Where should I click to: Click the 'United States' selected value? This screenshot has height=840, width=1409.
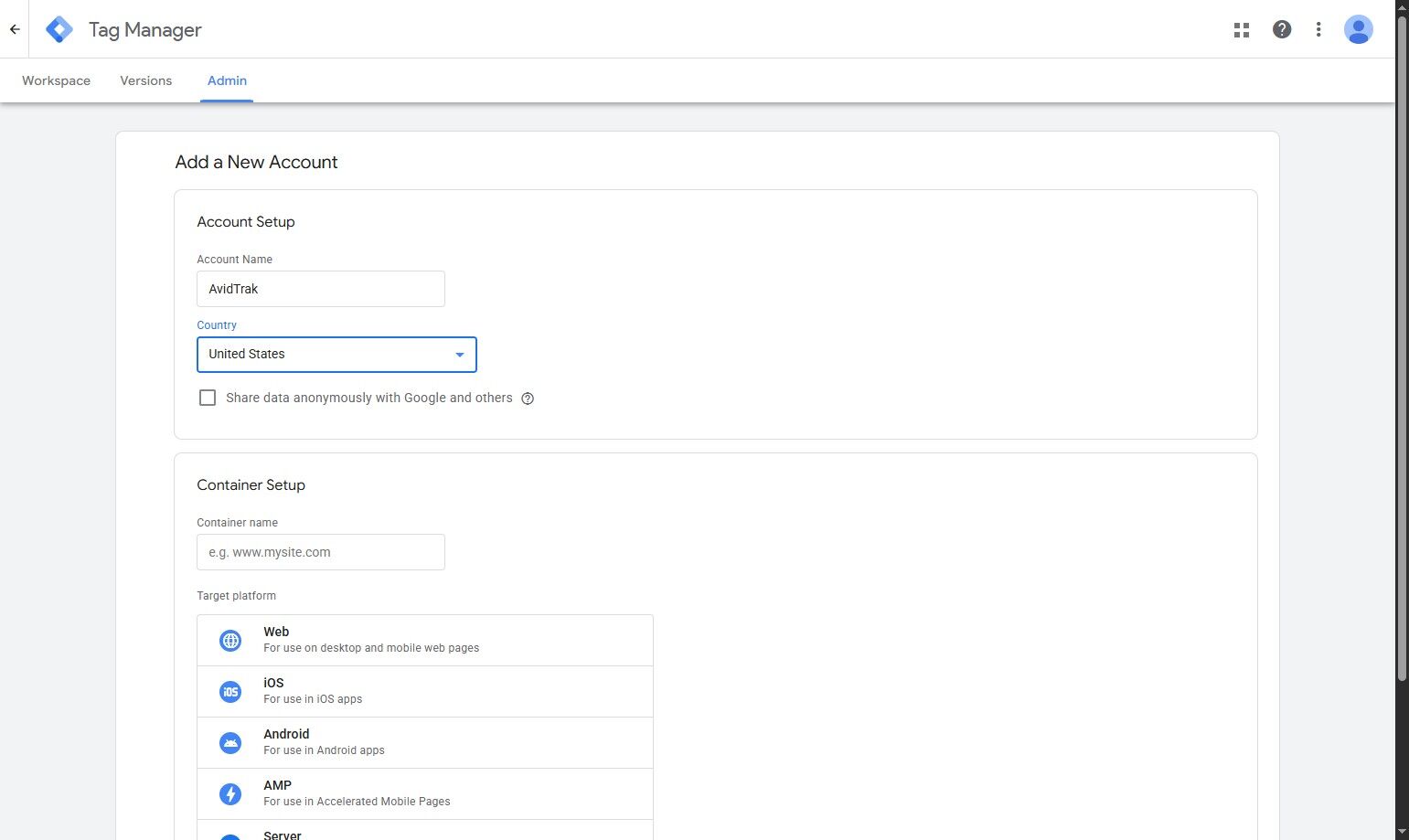(247, 354)
